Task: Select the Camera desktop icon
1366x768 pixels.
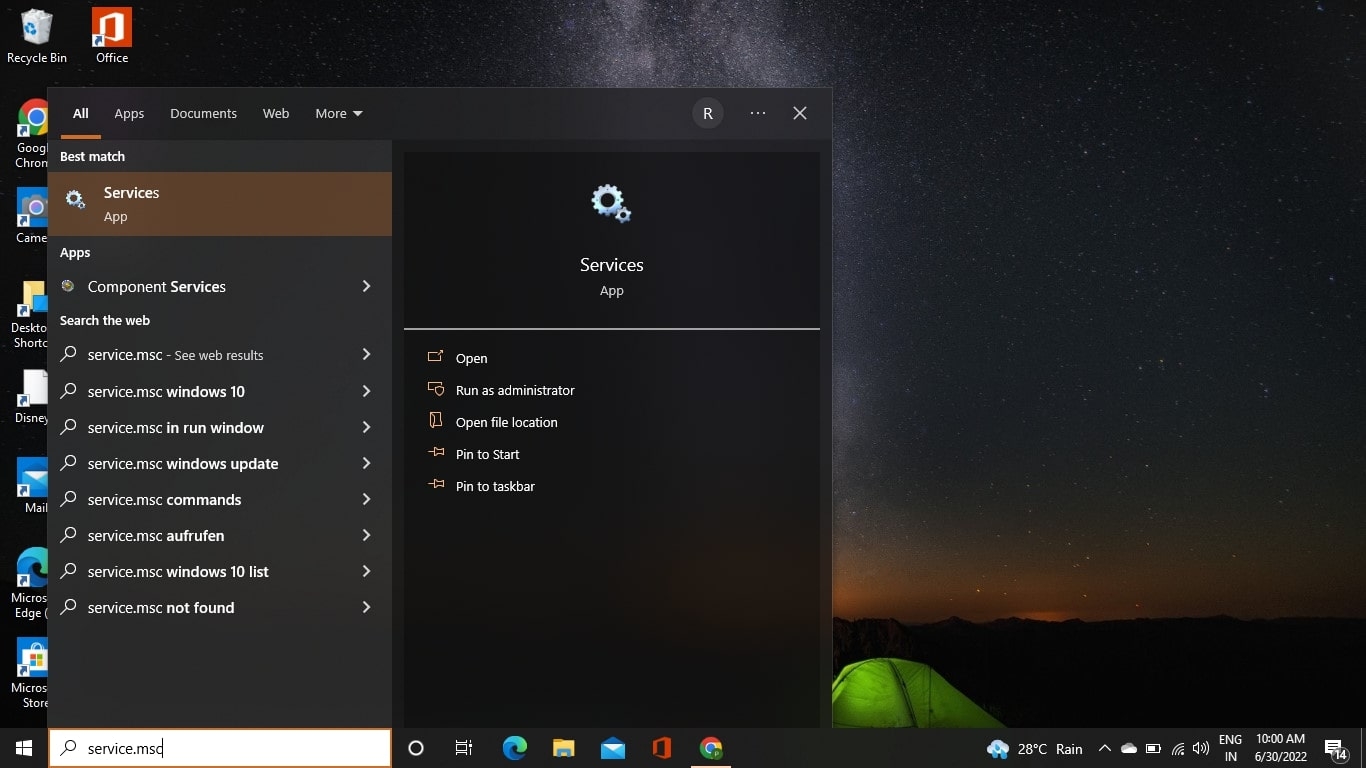Action: (x=32, y=215)
